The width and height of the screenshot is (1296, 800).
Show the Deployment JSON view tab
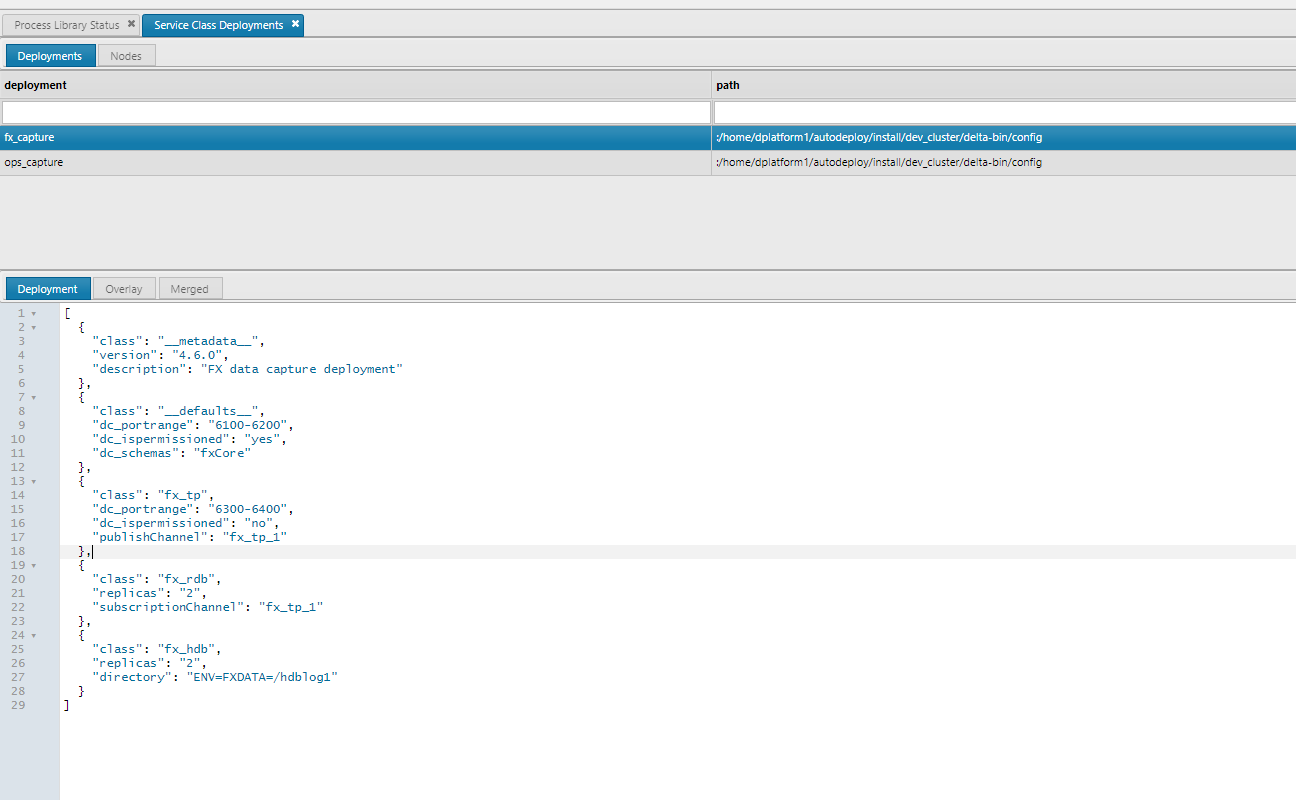coord(48,289)
